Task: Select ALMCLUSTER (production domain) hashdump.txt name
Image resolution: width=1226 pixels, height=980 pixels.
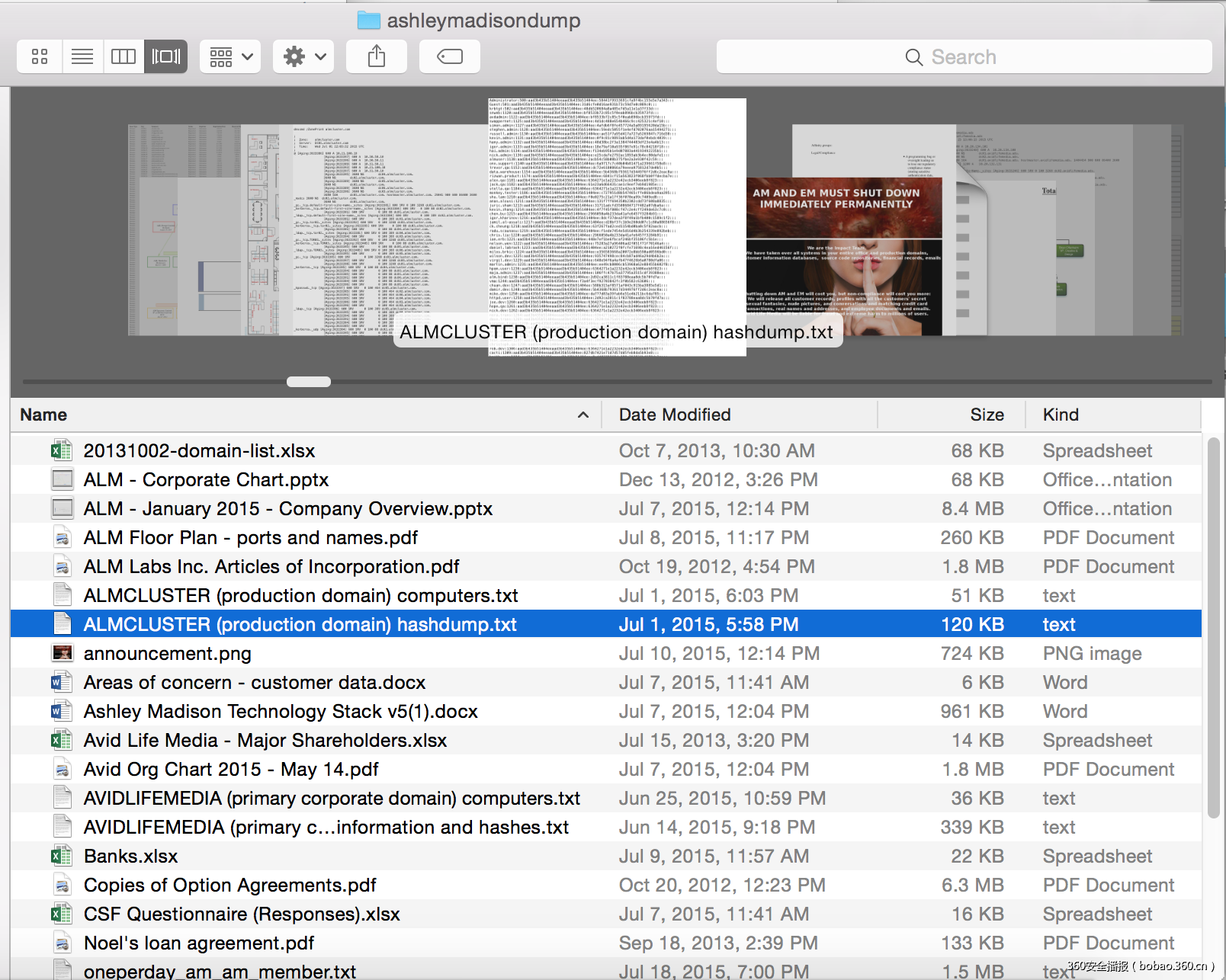Action: (x=300, y=624)
